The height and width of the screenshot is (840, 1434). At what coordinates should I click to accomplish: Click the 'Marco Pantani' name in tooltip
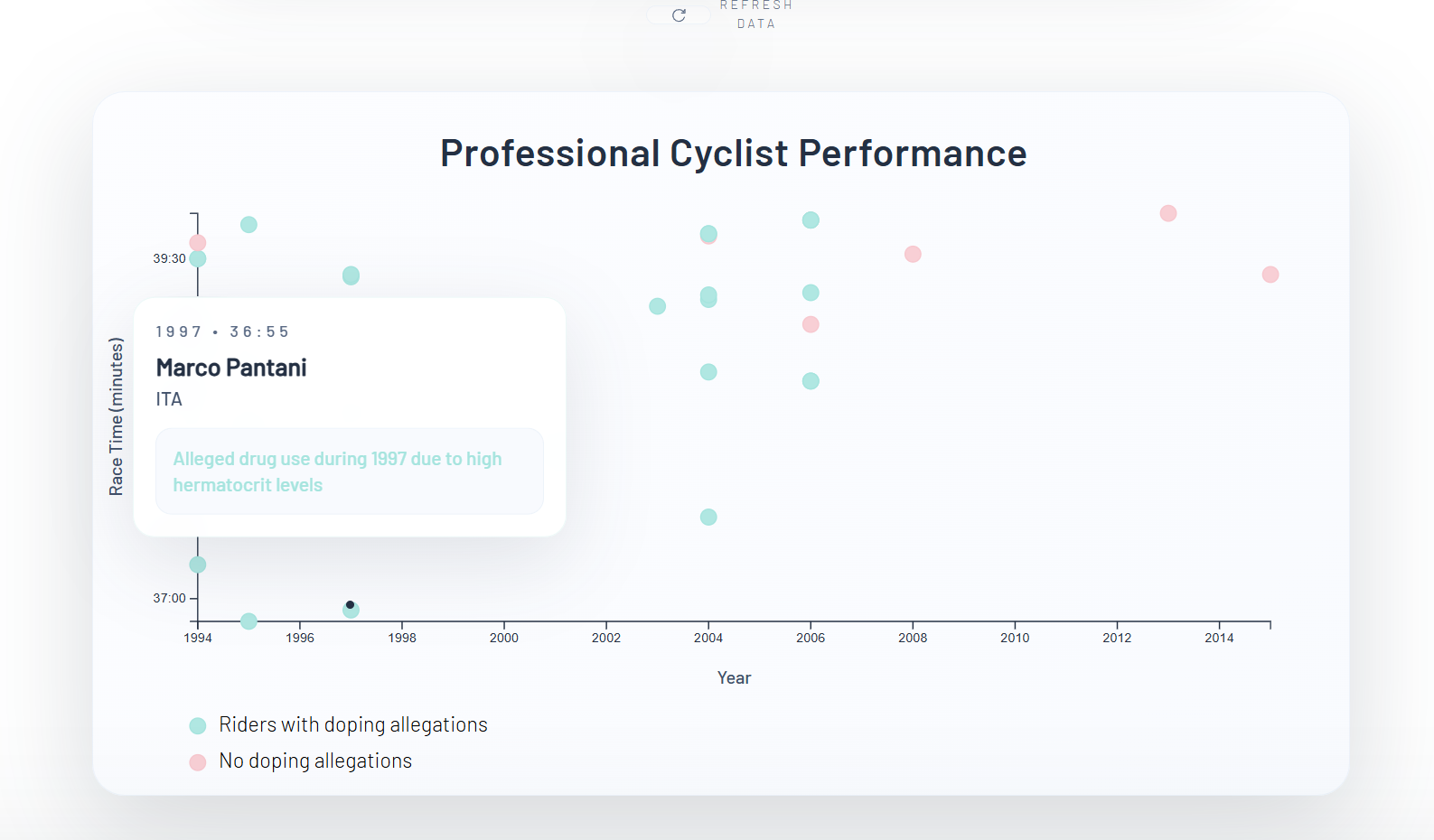click(231, 368)
